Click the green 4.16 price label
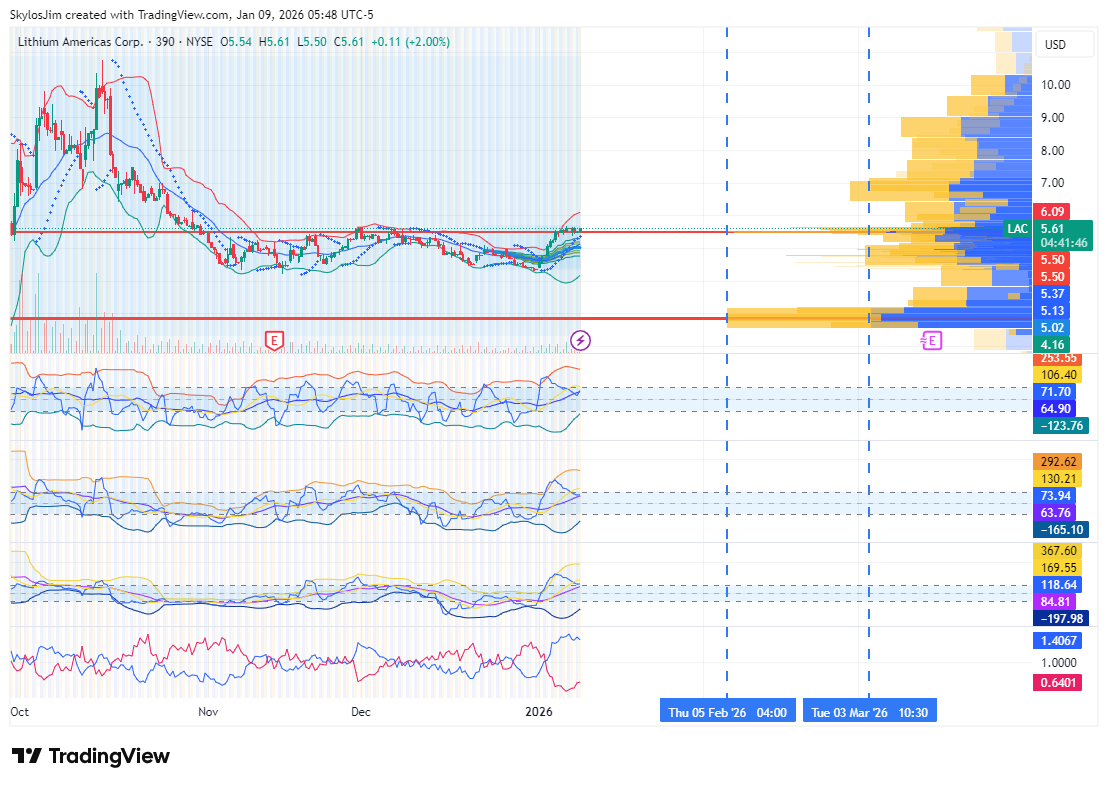 1051,345
